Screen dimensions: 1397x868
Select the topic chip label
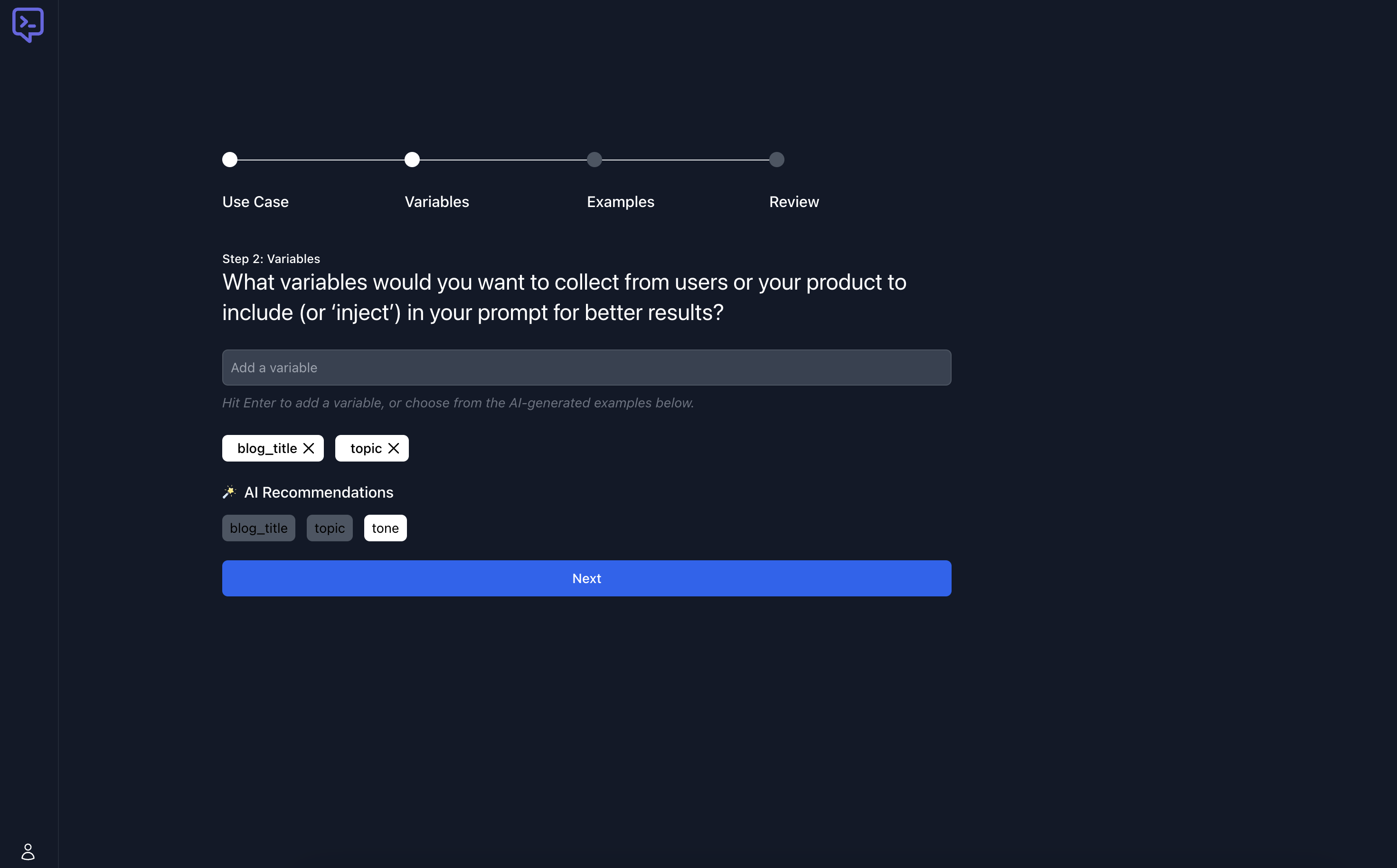tap(366, 448)
